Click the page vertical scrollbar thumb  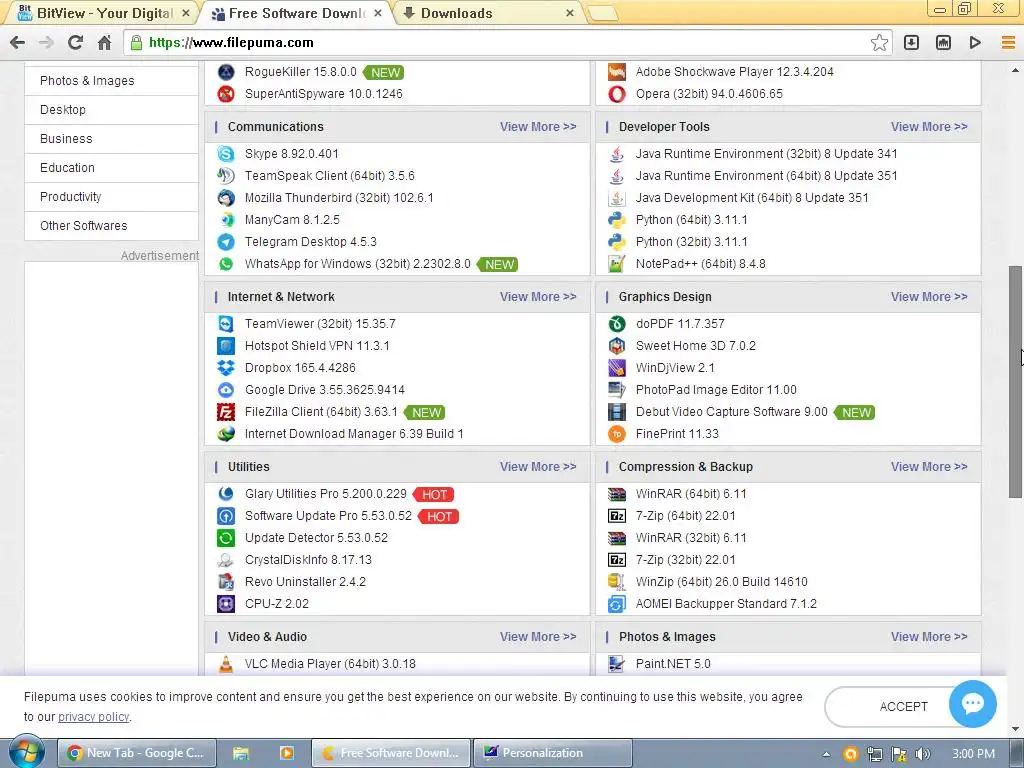tap(1016, 382)
